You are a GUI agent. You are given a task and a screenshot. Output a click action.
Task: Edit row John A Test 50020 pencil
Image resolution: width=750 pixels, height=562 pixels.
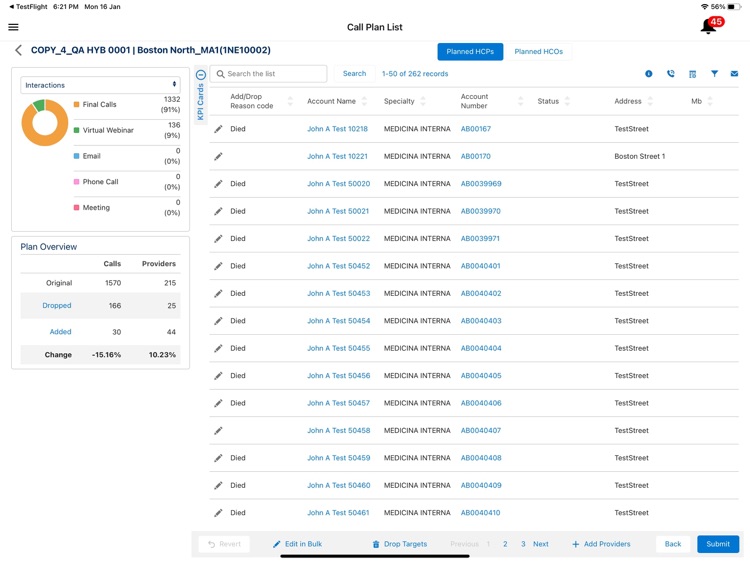pyautogui.click(x=218, y=184)
